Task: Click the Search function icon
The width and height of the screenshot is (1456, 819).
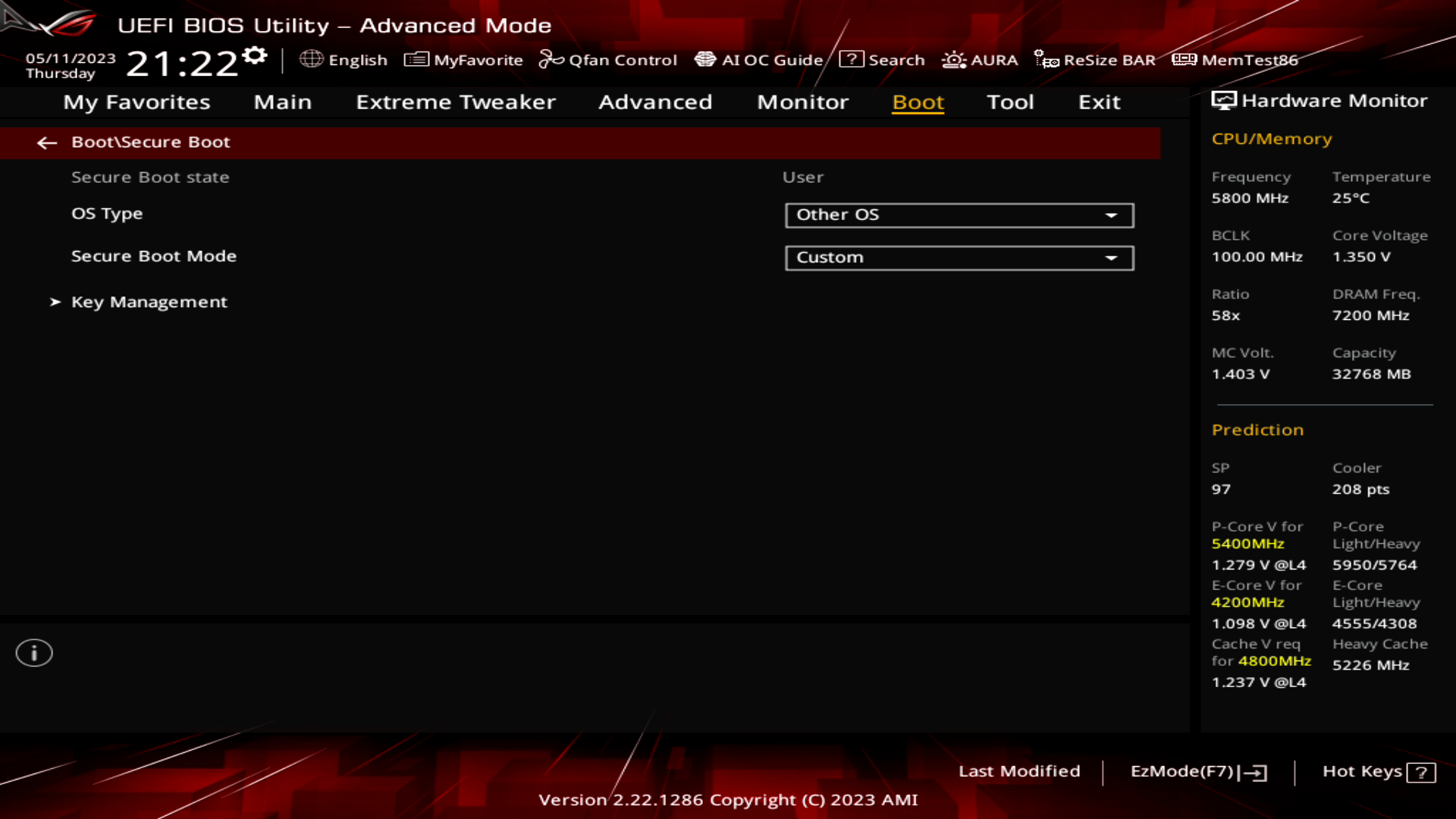Action: [850, 59]
